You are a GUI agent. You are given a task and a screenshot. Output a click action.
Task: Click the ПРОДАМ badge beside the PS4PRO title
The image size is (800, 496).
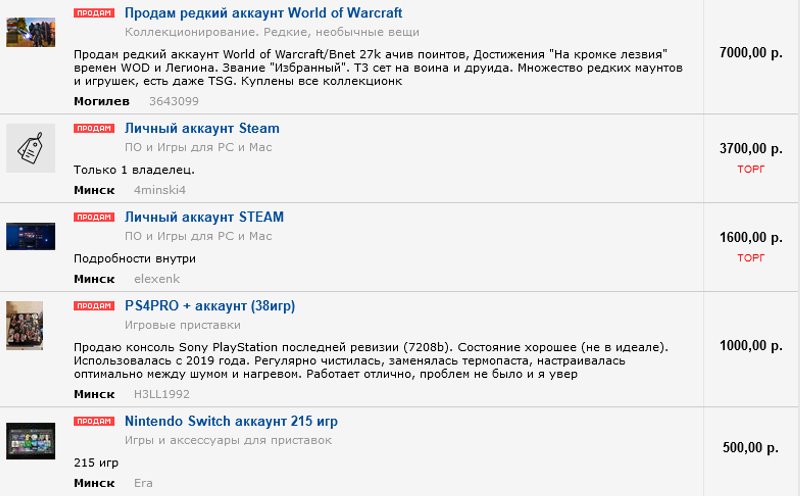94,306
